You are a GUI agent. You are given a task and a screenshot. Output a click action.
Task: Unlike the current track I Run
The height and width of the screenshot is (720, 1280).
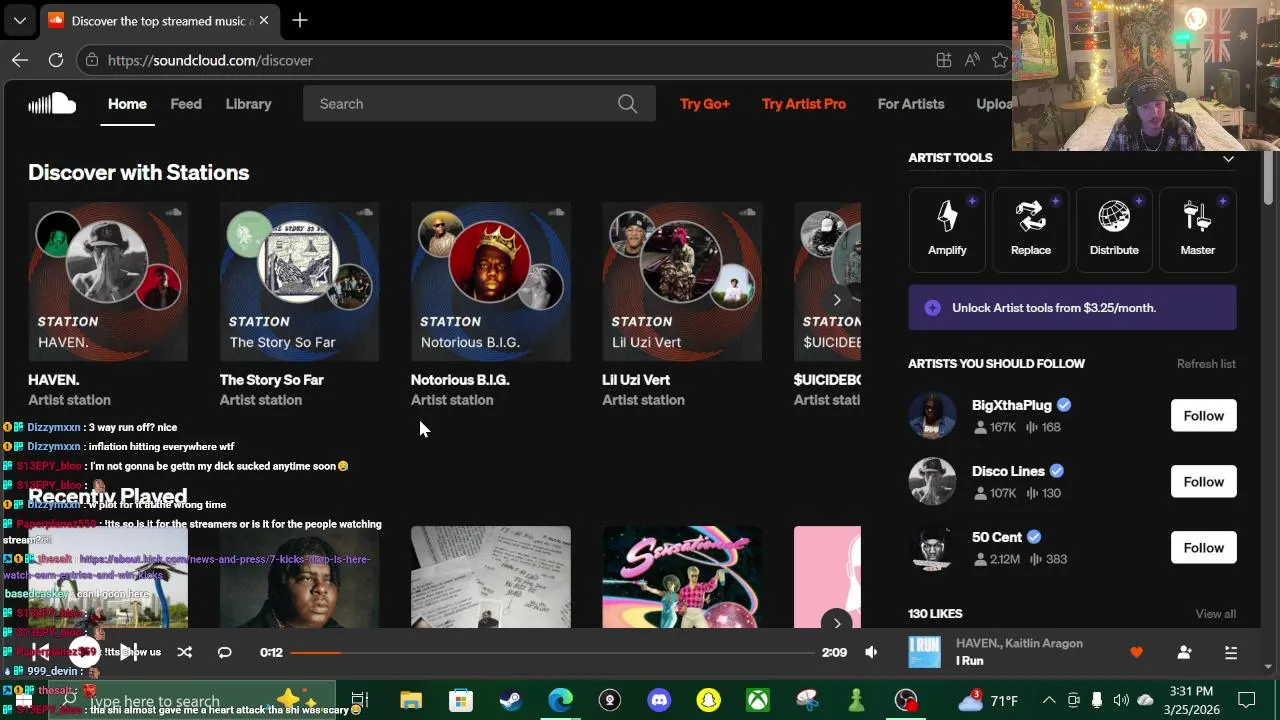tap(1136, 652)
